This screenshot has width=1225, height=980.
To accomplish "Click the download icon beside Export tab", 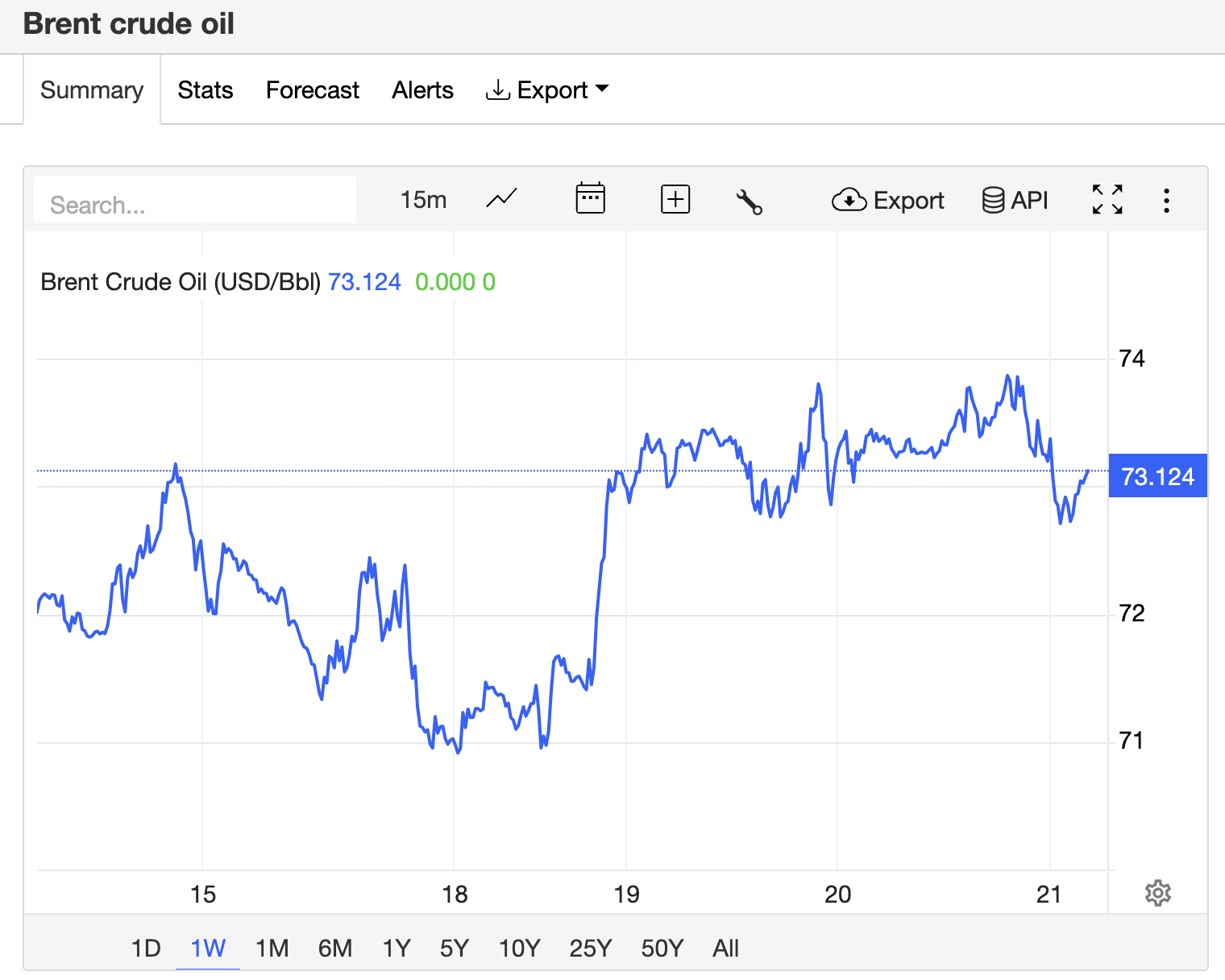I will click(x=498, y=89).
